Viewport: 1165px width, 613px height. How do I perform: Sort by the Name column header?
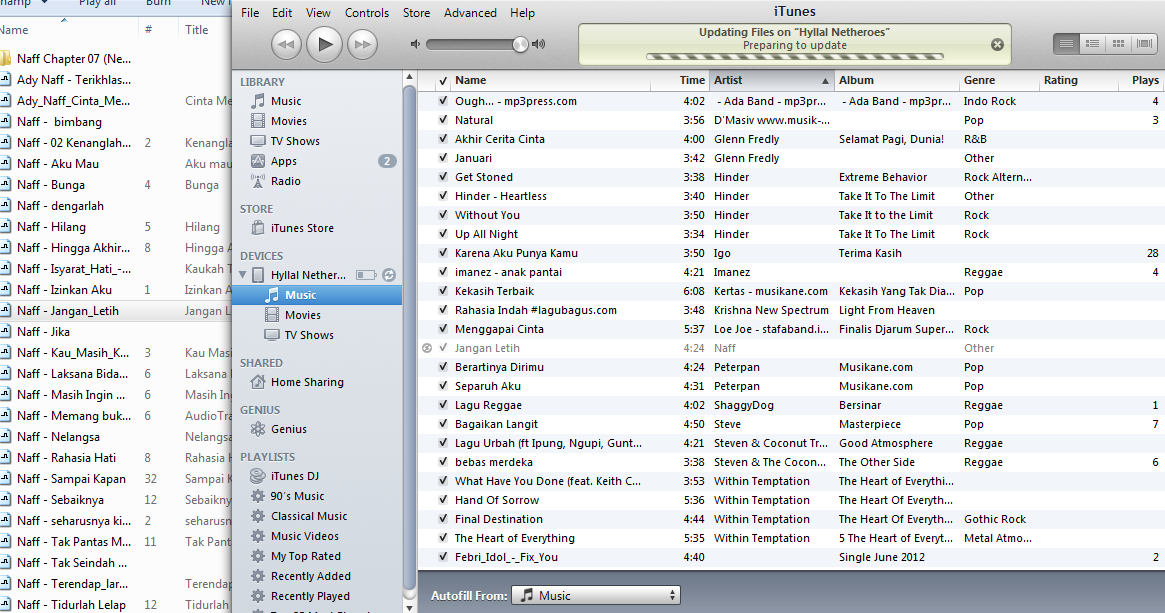click(550, 80)
